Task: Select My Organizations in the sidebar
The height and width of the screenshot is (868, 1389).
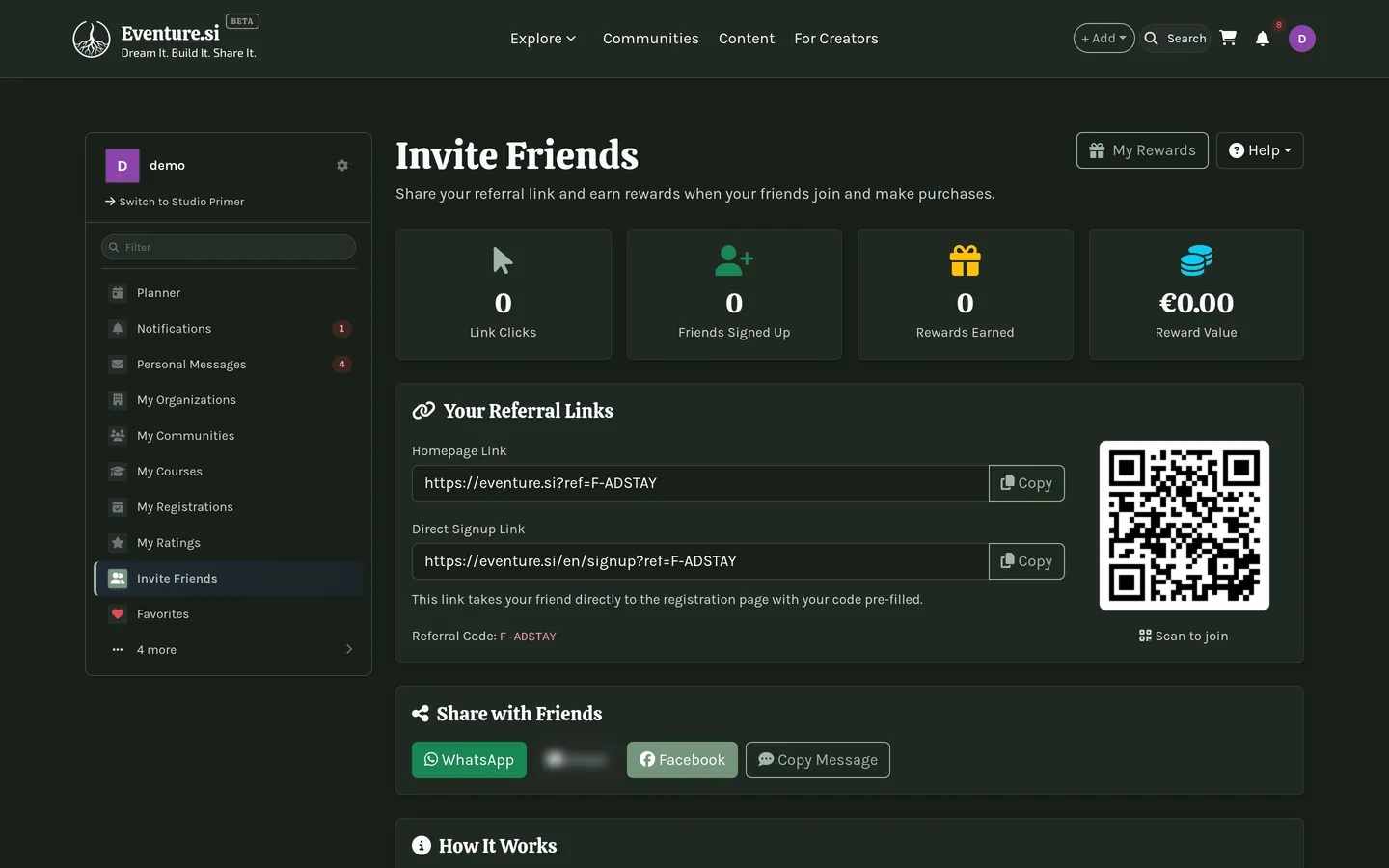Action: (x=229, y=400)
